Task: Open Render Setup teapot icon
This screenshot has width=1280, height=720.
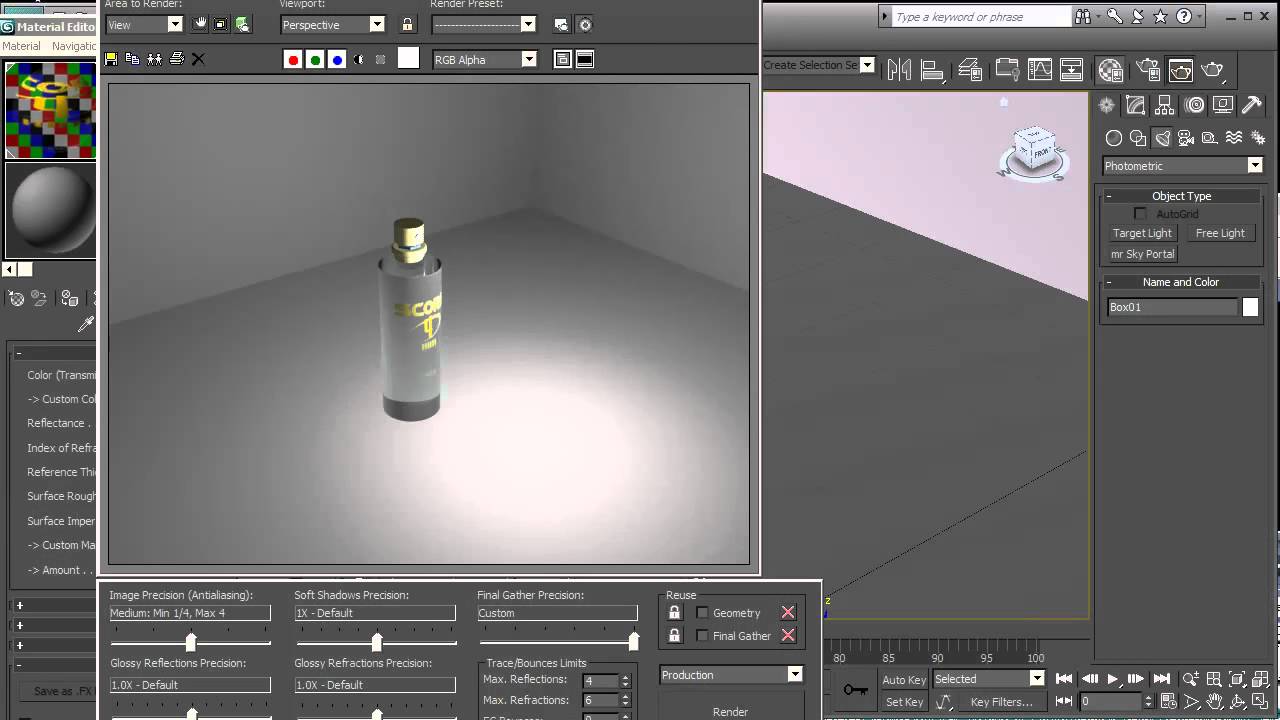Action: (1148, 70)
